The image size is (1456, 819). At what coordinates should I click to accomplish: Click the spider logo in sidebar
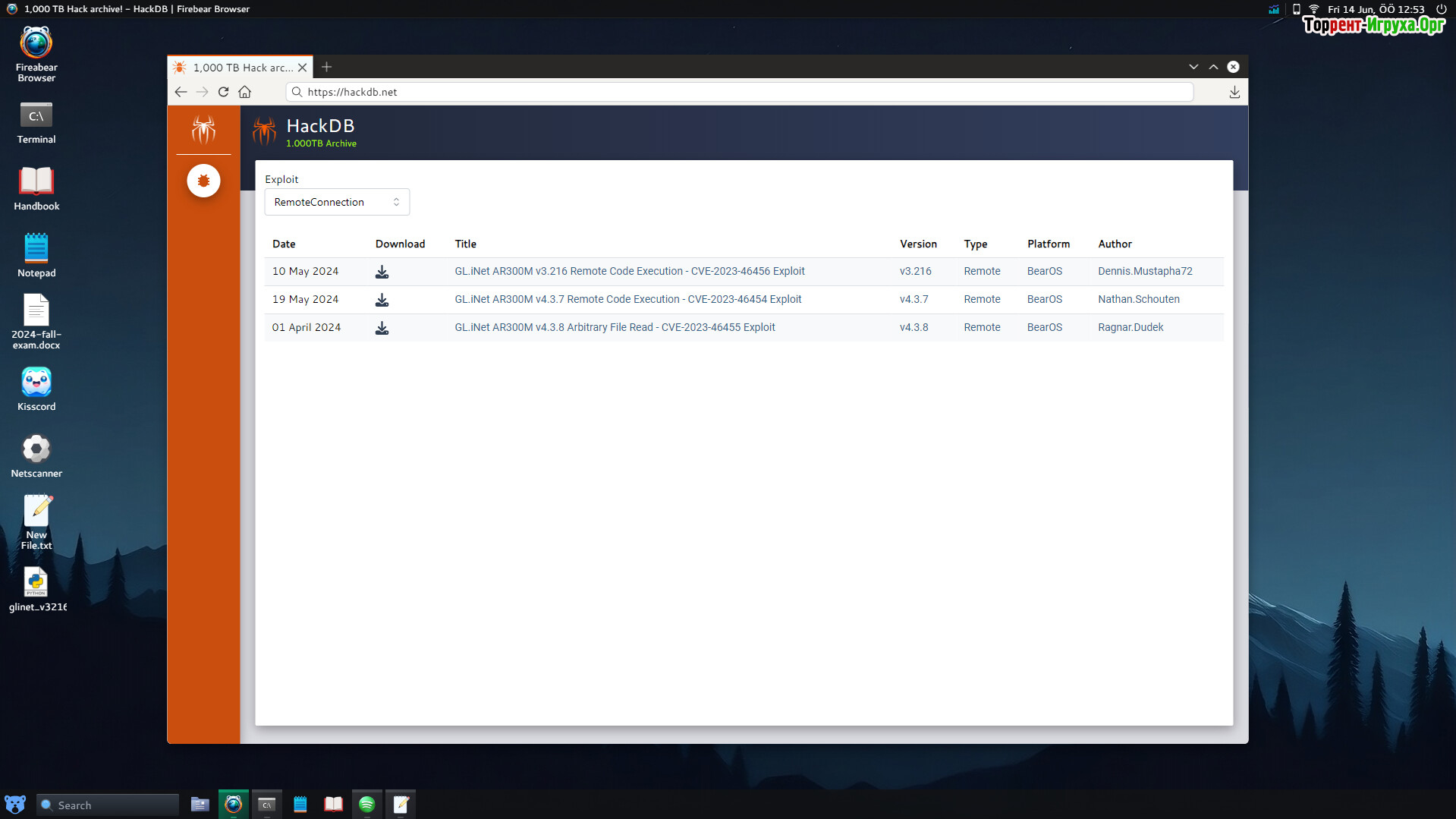point(203,130)
